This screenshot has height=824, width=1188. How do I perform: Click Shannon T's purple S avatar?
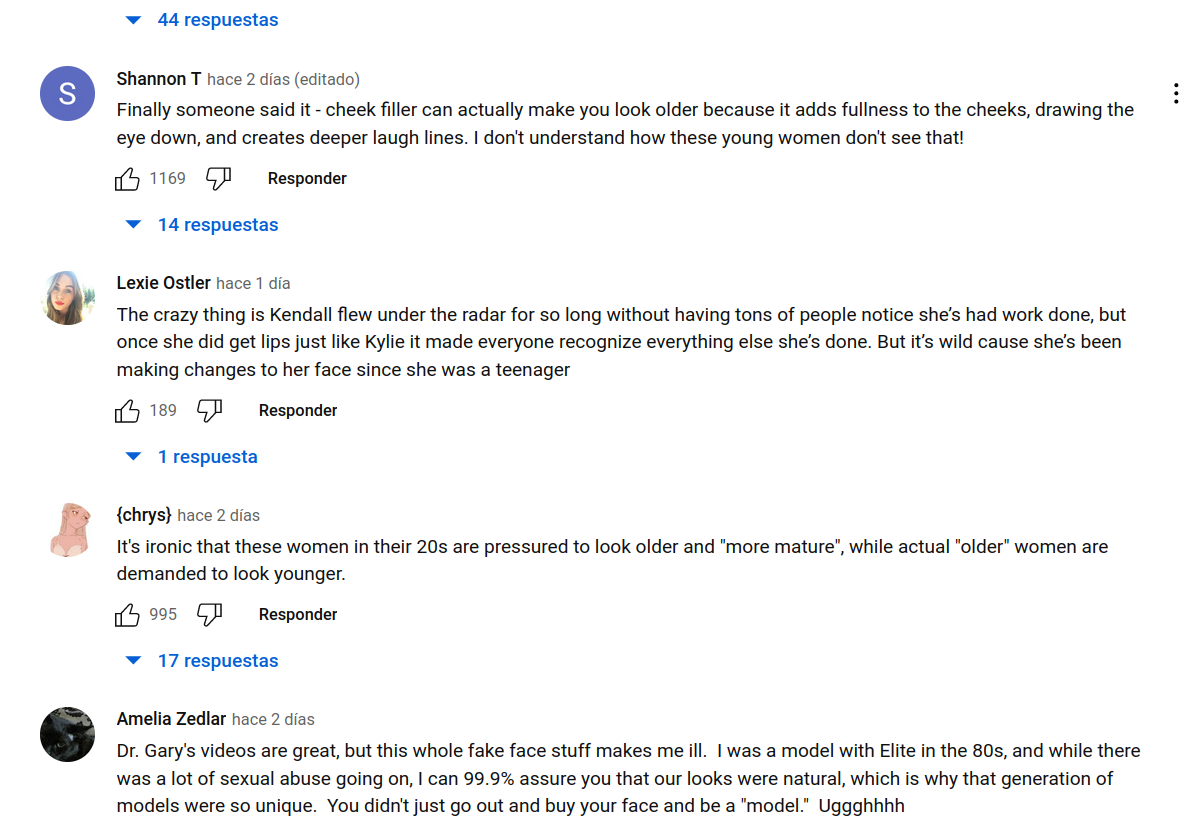pyautogui.click(x=67, y=94)
